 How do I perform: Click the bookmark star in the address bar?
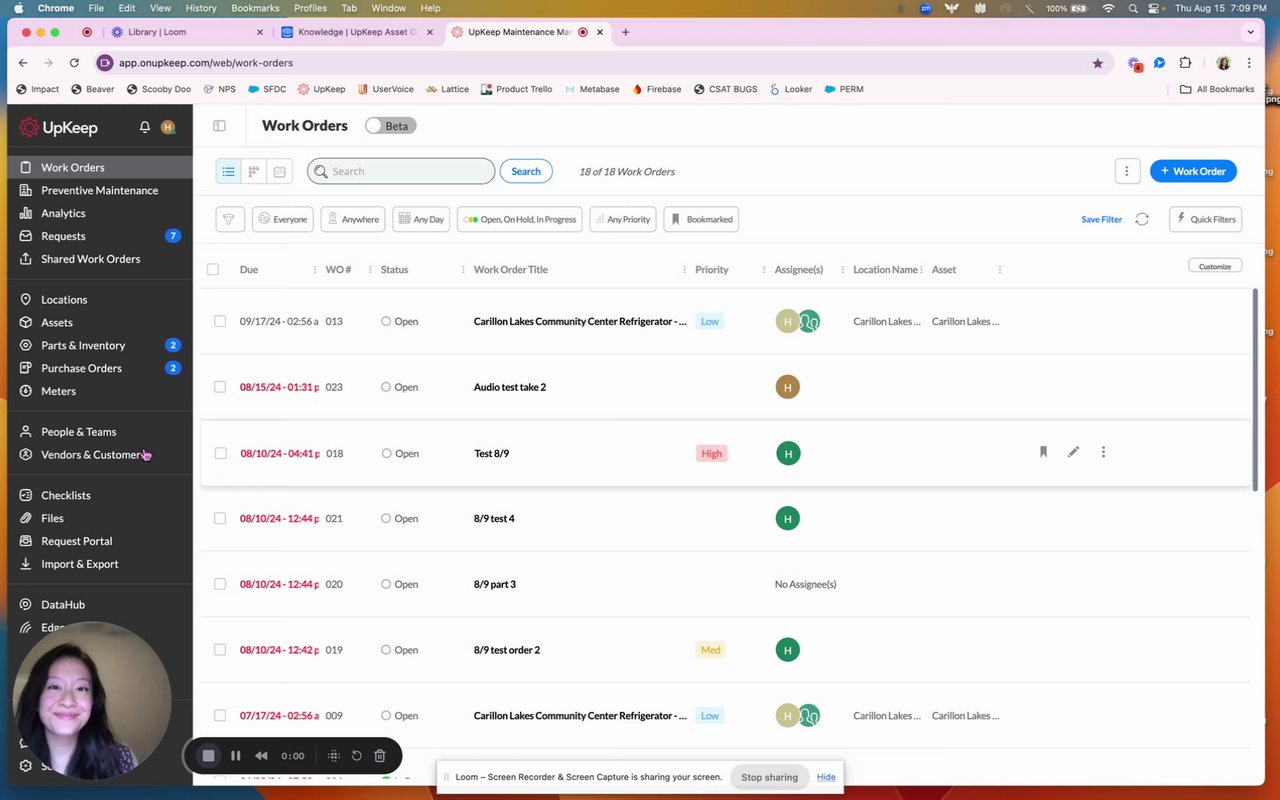click(1098, 63)
